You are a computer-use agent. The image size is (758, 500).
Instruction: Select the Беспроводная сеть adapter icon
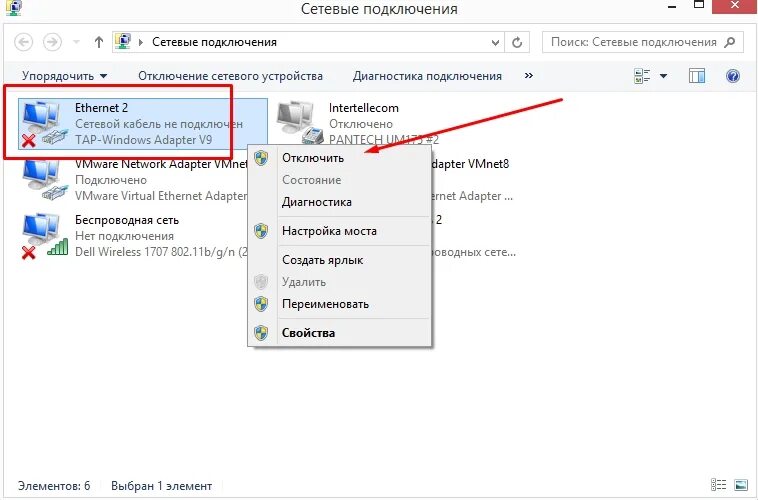[x=44, y=235]
